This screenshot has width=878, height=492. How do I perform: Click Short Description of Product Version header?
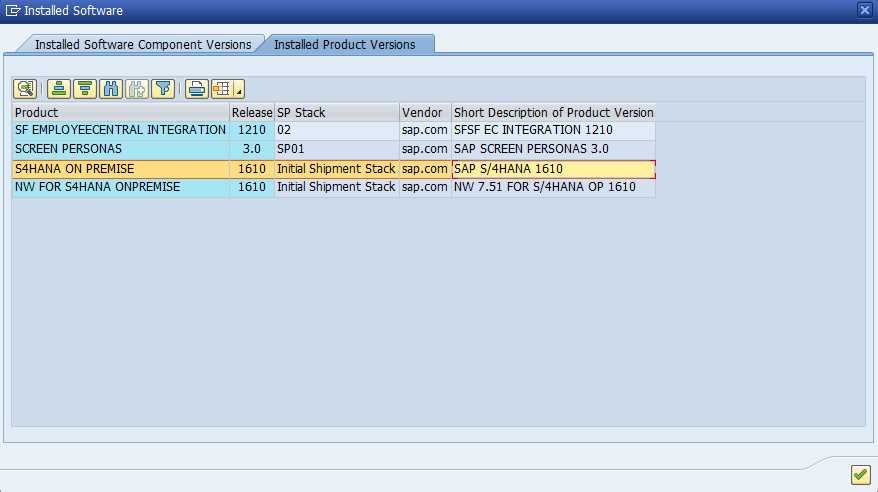[553, 113]
